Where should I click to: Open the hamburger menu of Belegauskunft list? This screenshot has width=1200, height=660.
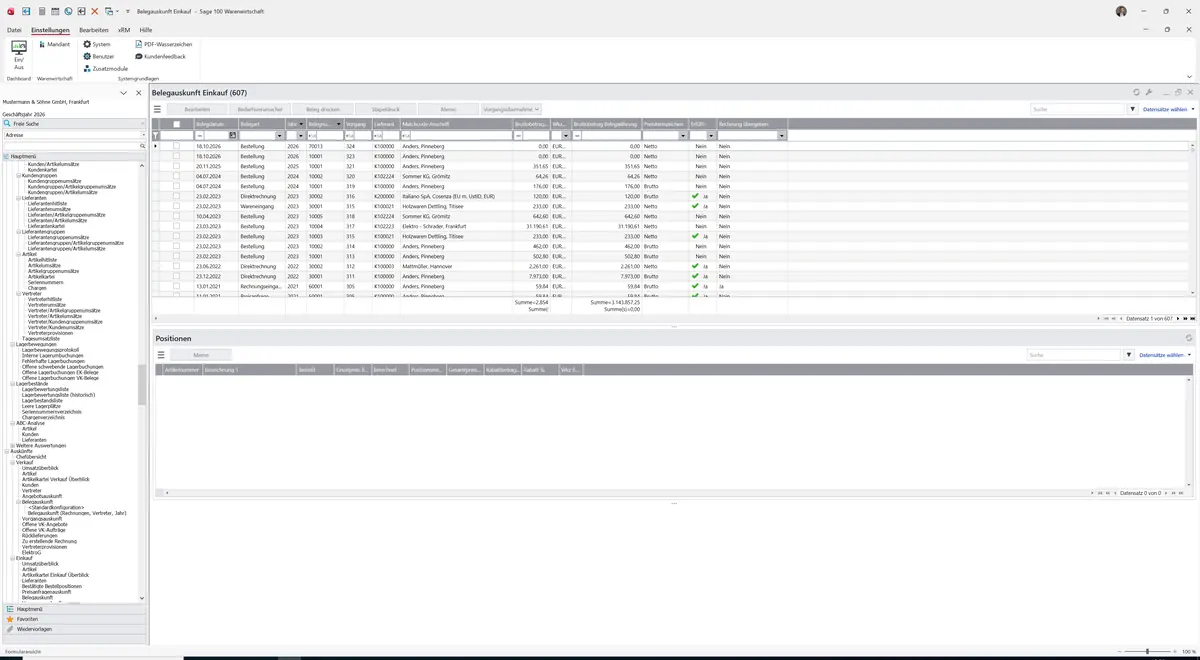pos(159,109)
